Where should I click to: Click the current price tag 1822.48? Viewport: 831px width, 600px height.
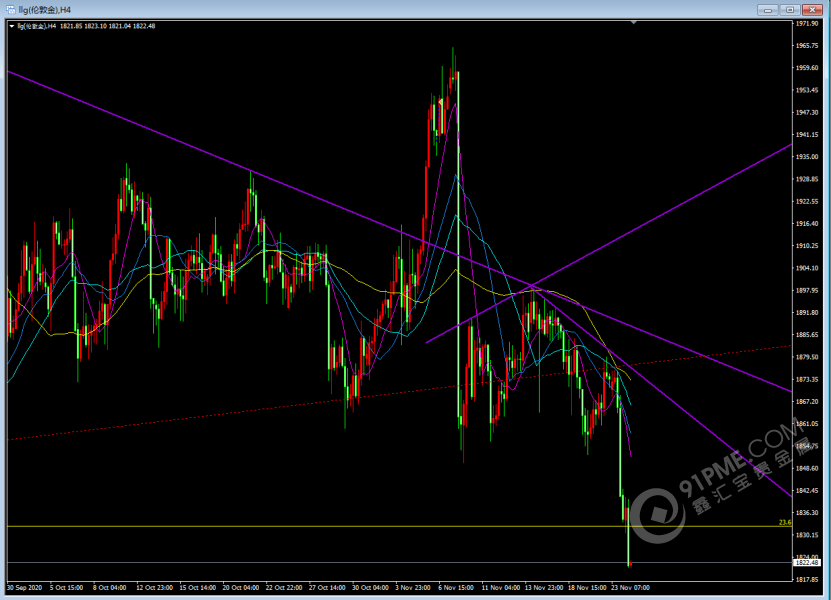click(807, 563)
